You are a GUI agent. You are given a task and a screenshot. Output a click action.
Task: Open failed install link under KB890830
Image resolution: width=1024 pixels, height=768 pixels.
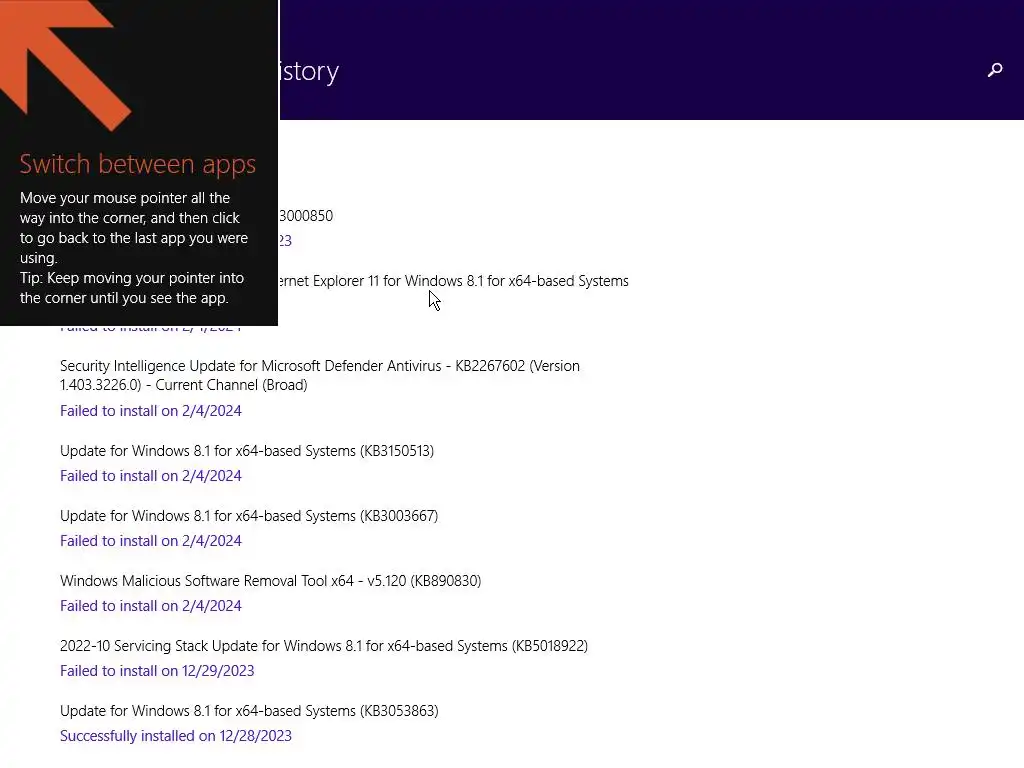pos(151,606)
